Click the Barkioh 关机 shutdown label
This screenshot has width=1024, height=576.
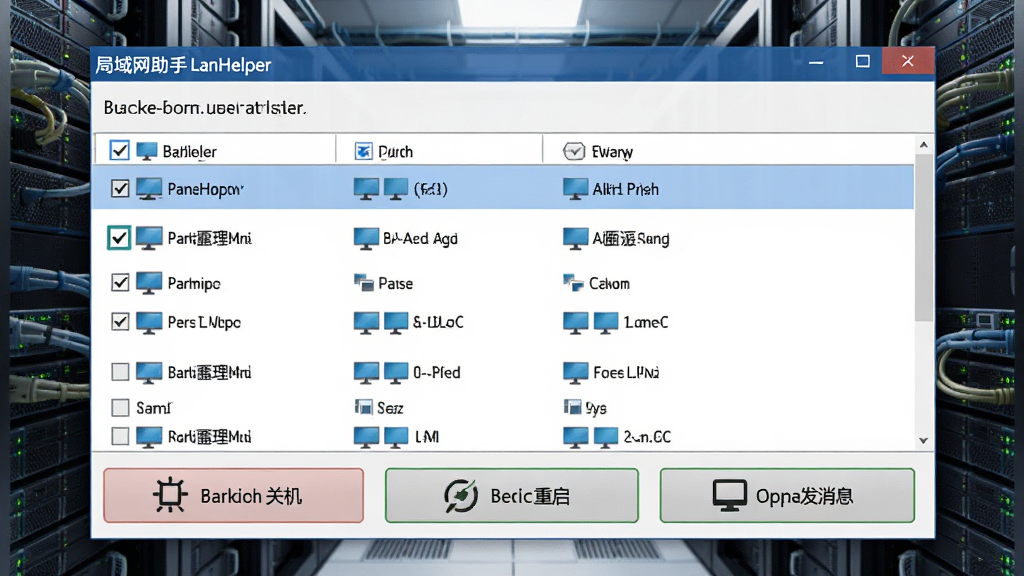[251, 496]
